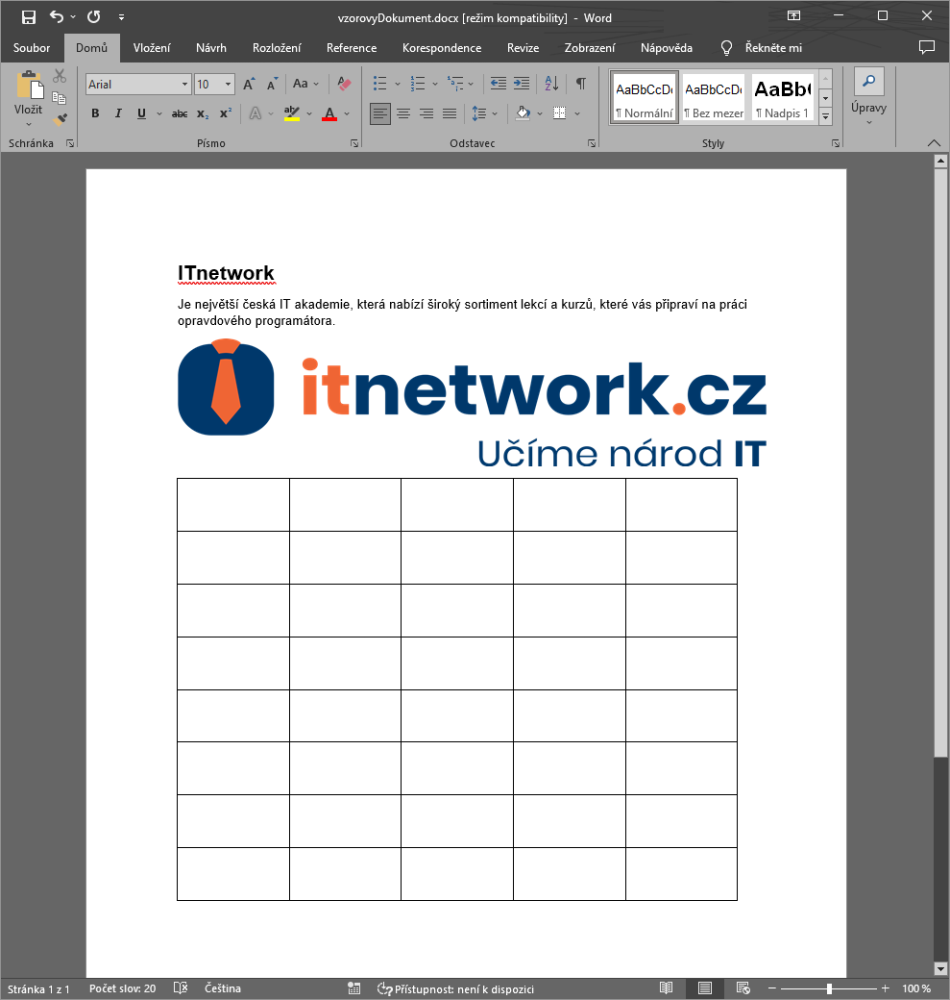
Task: Open ribbon display options icon
Action: click(x=794, y=16)
